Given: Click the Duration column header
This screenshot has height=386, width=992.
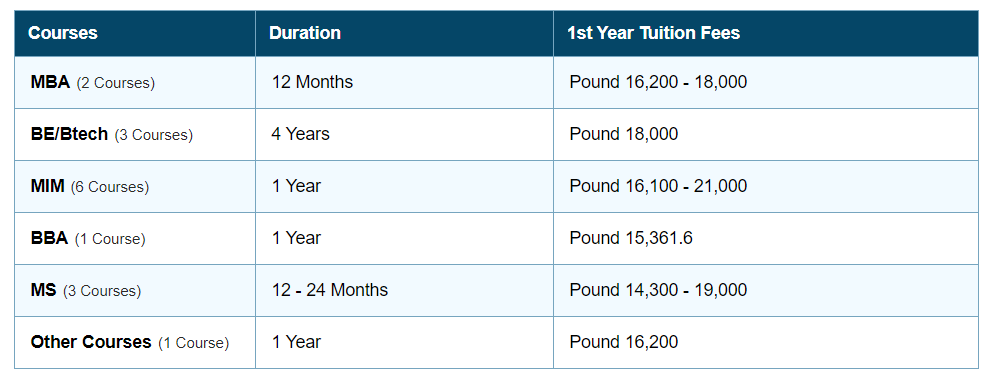Looking at the screenshot, I should (x=305, y=33).
